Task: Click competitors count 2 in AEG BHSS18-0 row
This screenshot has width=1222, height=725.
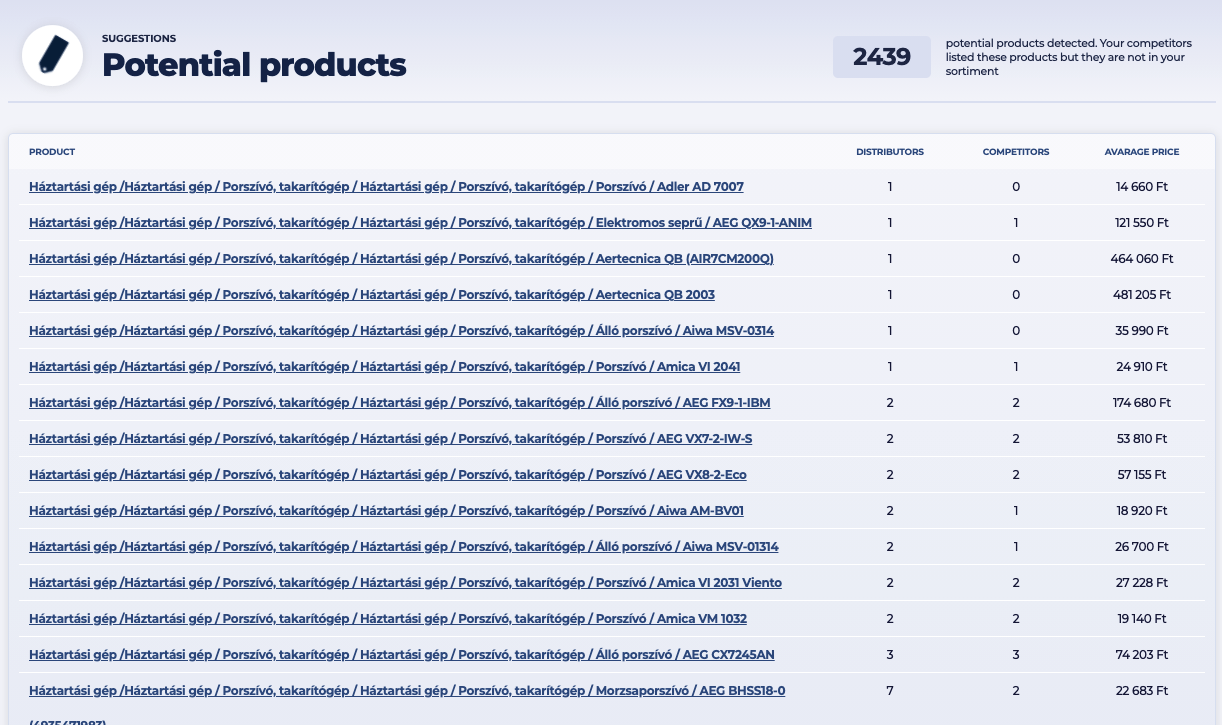Action: click(1016, 691)
